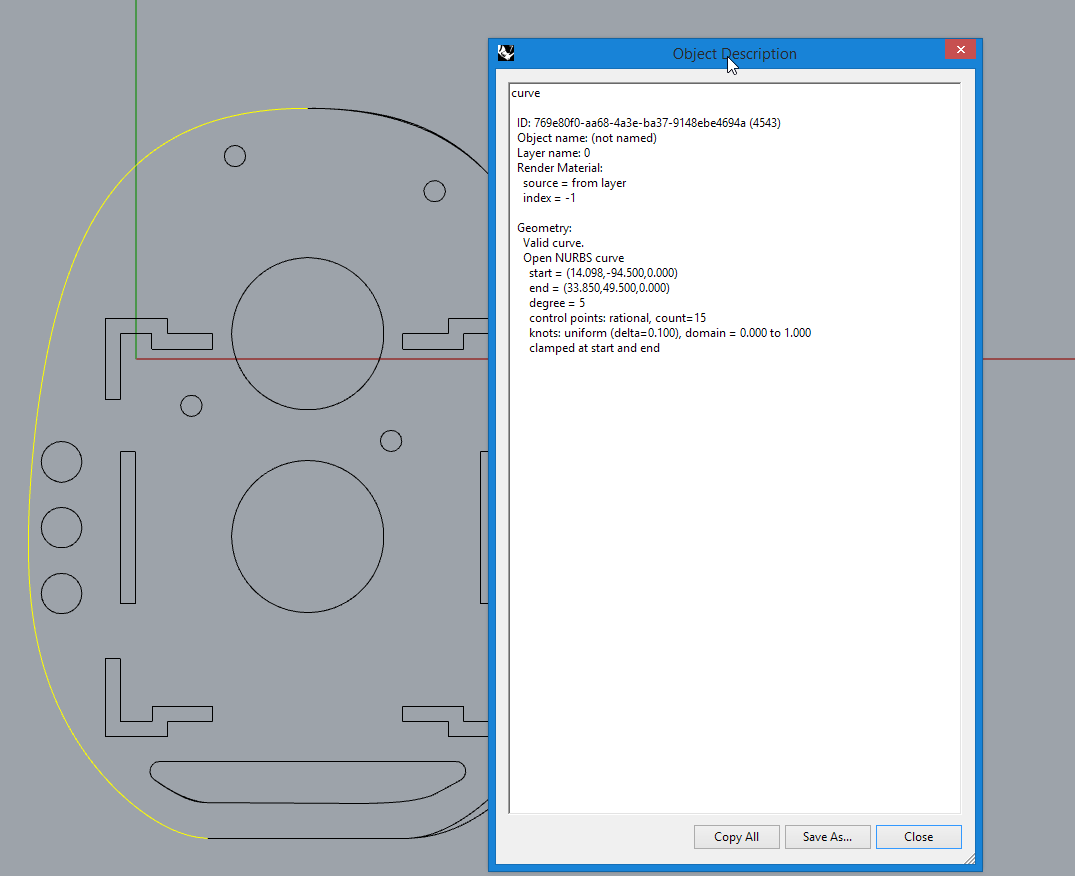Click the word curve at top of description
Screen dimensions: 1075x876
pos(525,92)
